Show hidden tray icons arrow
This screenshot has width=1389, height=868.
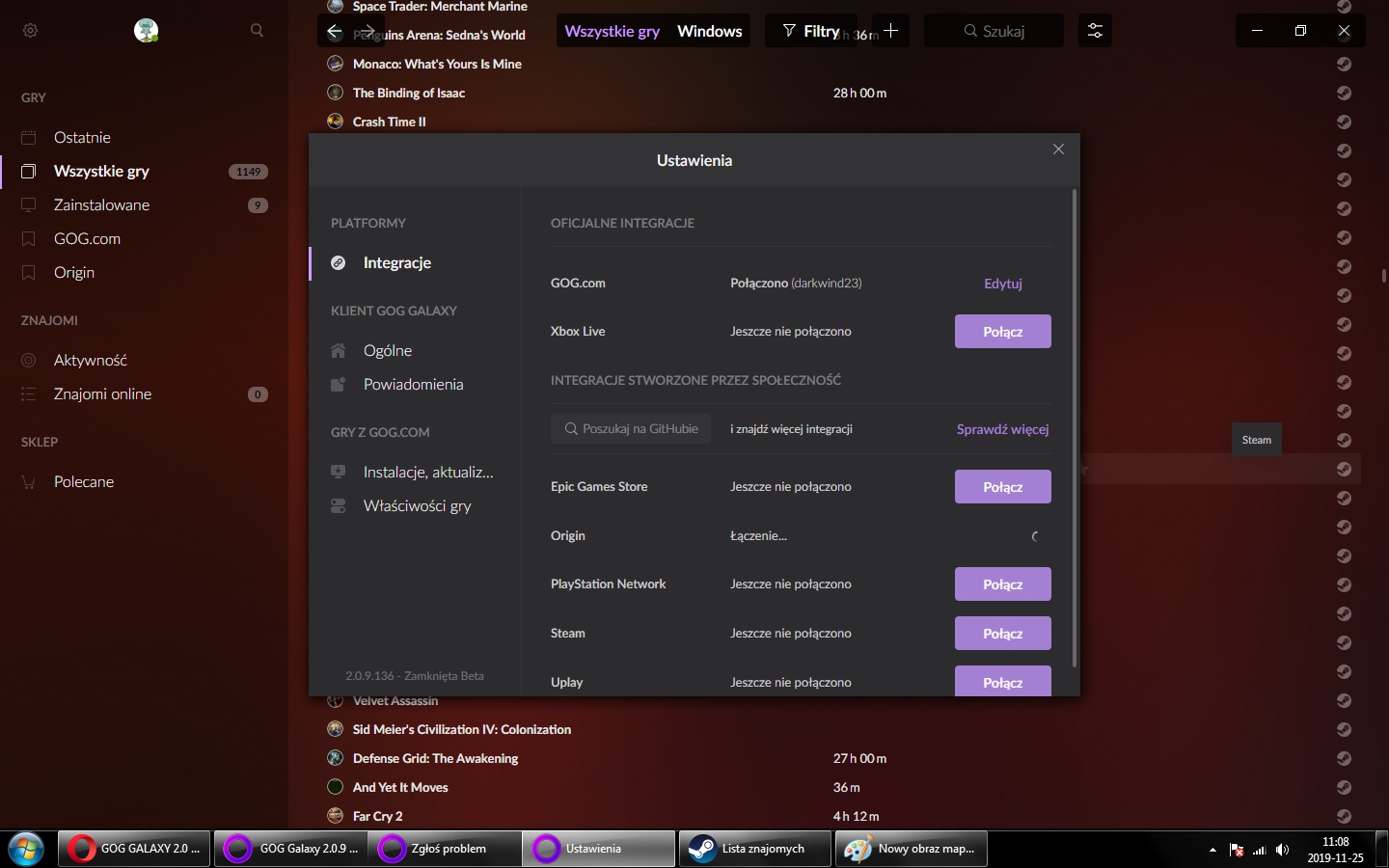pyautogui.click(x=1212, y=850)
